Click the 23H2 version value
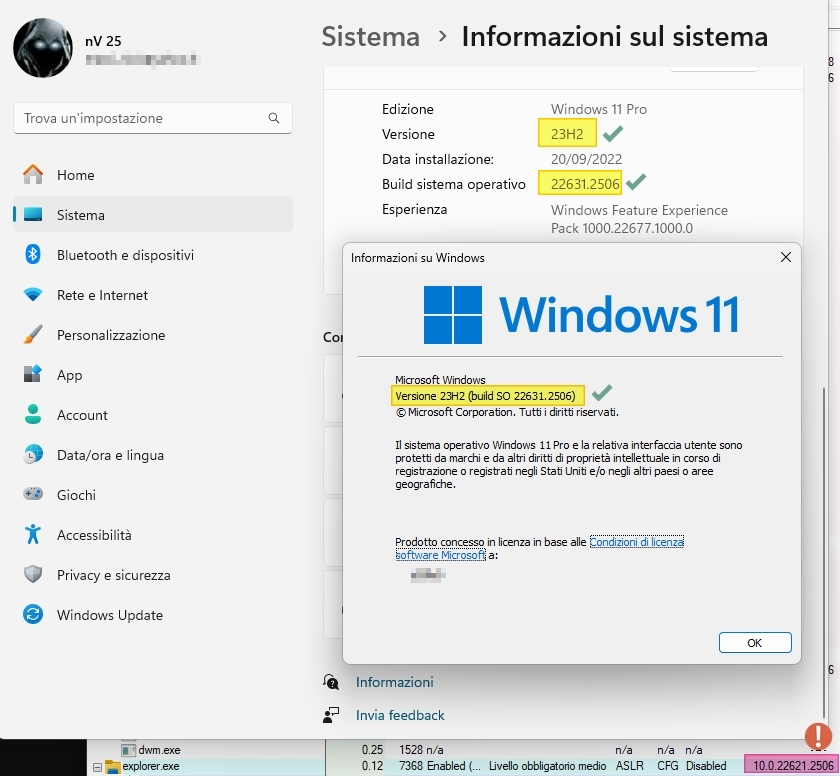Screen dimensions: 840x776 [567, 133]
